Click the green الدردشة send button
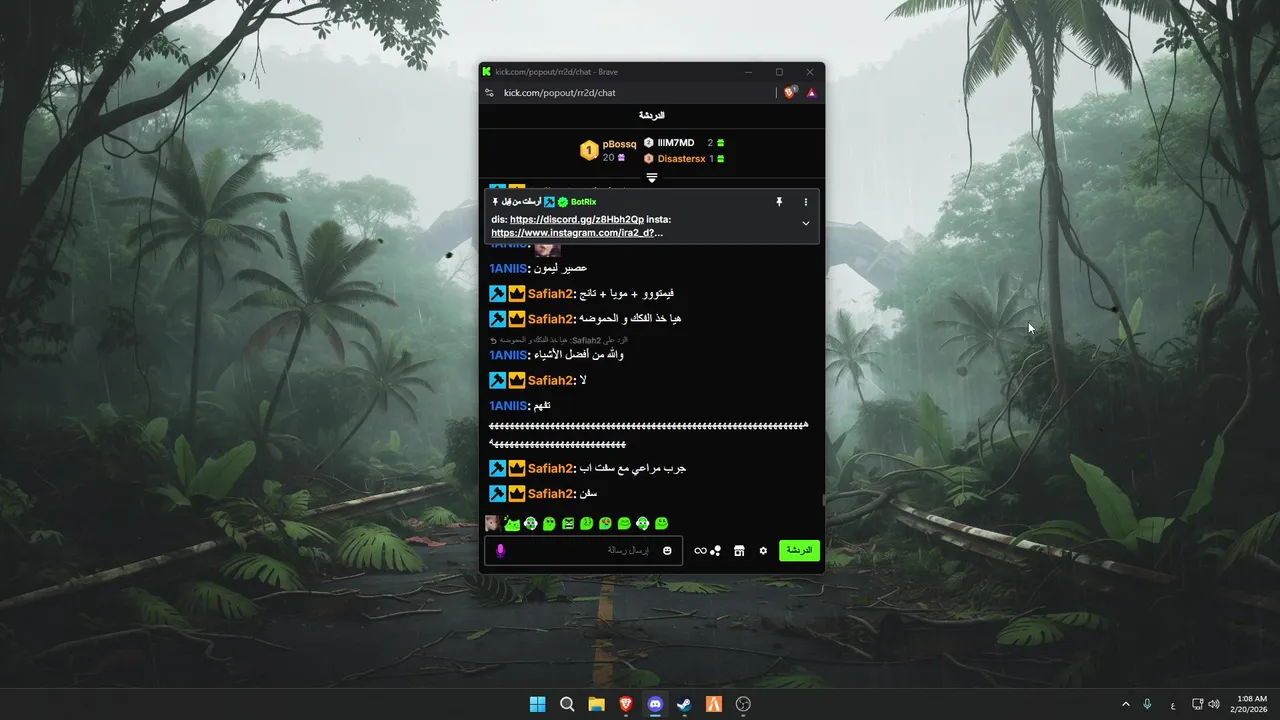This screenshot has height=720, width=1280. (799, 551)
